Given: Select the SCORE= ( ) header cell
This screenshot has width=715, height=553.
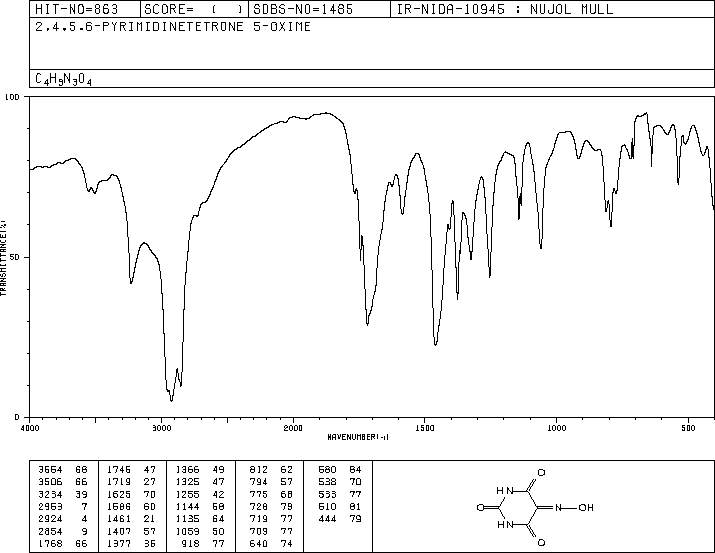Looking at the screenshot, I should coord(194,9).
